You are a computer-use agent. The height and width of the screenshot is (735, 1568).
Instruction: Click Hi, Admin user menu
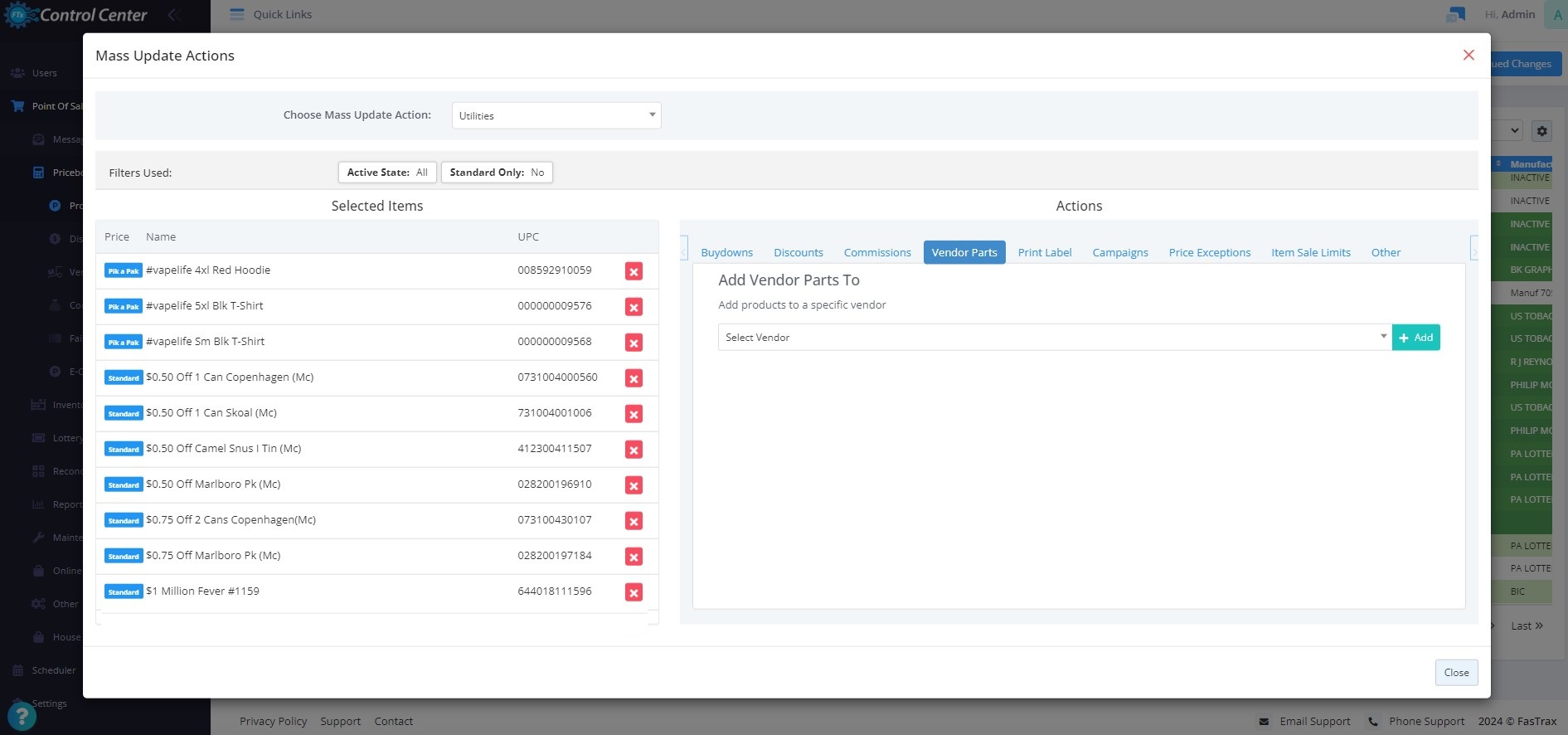(1510, 14)
